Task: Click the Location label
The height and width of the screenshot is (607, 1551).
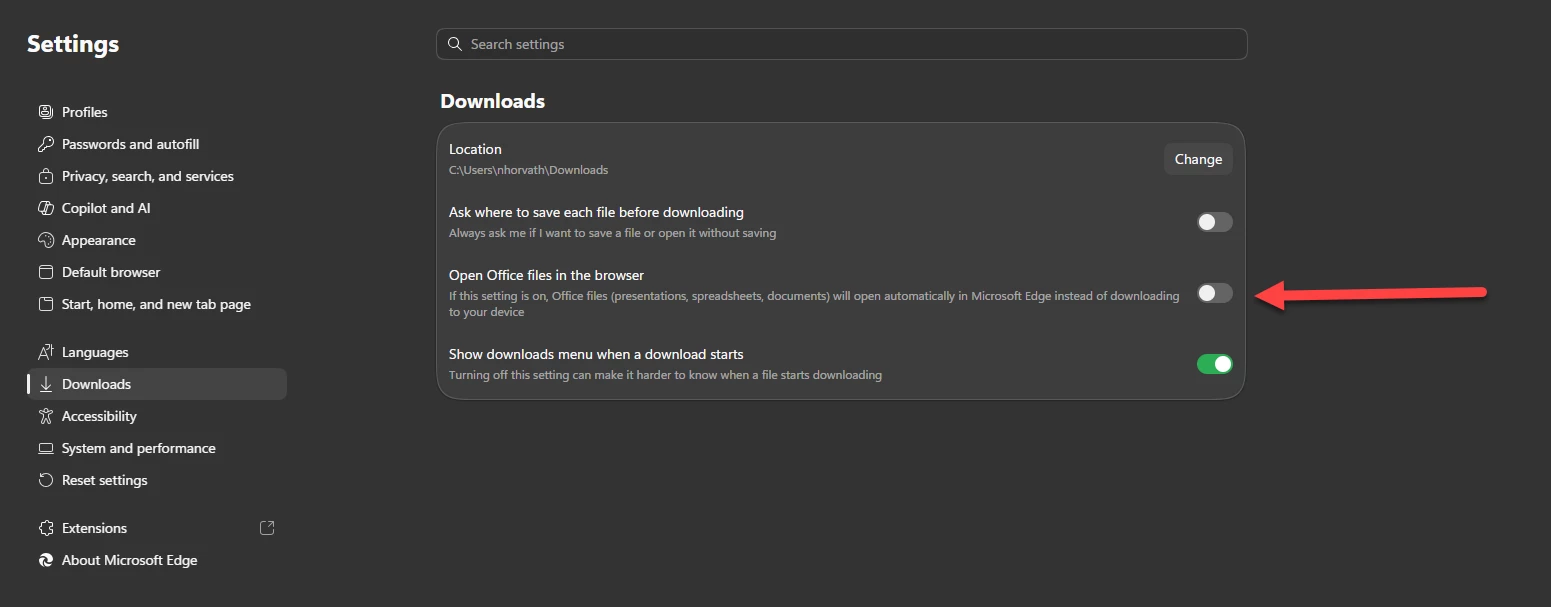Action: point(475,149)
